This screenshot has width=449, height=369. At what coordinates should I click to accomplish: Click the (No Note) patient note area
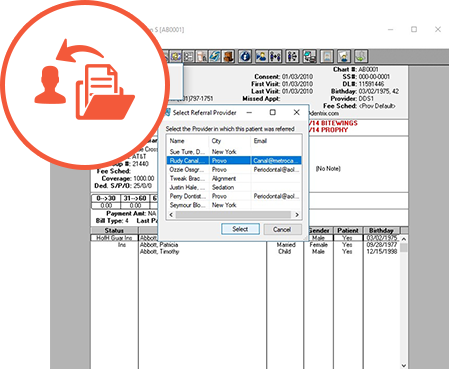click(328, 169)
